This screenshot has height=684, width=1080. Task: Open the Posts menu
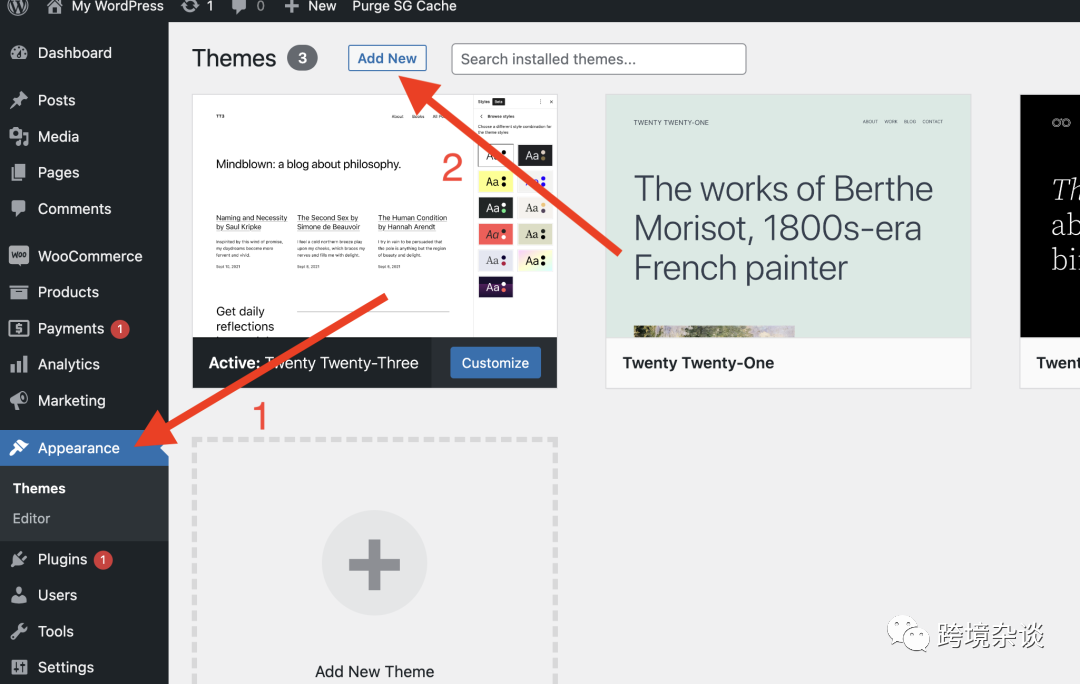coord(56,100)
